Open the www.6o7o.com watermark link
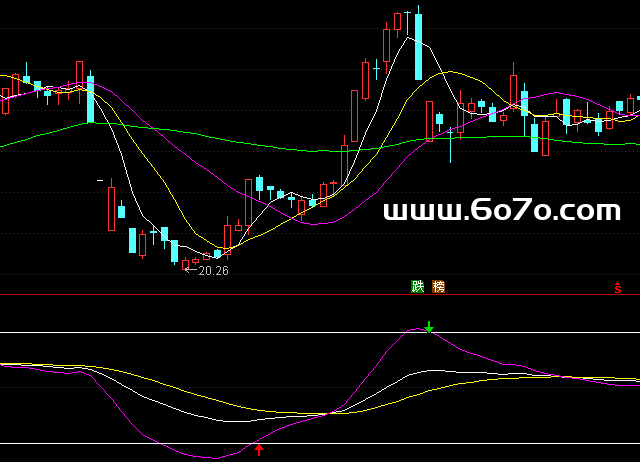The height and width of the screenshot is (462, 640). (x=502, y=211)
